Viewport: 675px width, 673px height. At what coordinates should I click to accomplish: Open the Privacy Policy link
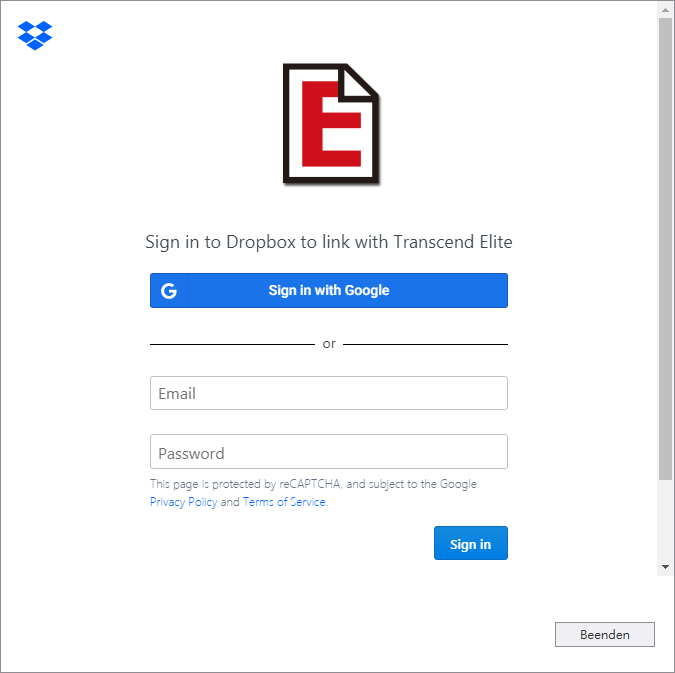[183, 502]
